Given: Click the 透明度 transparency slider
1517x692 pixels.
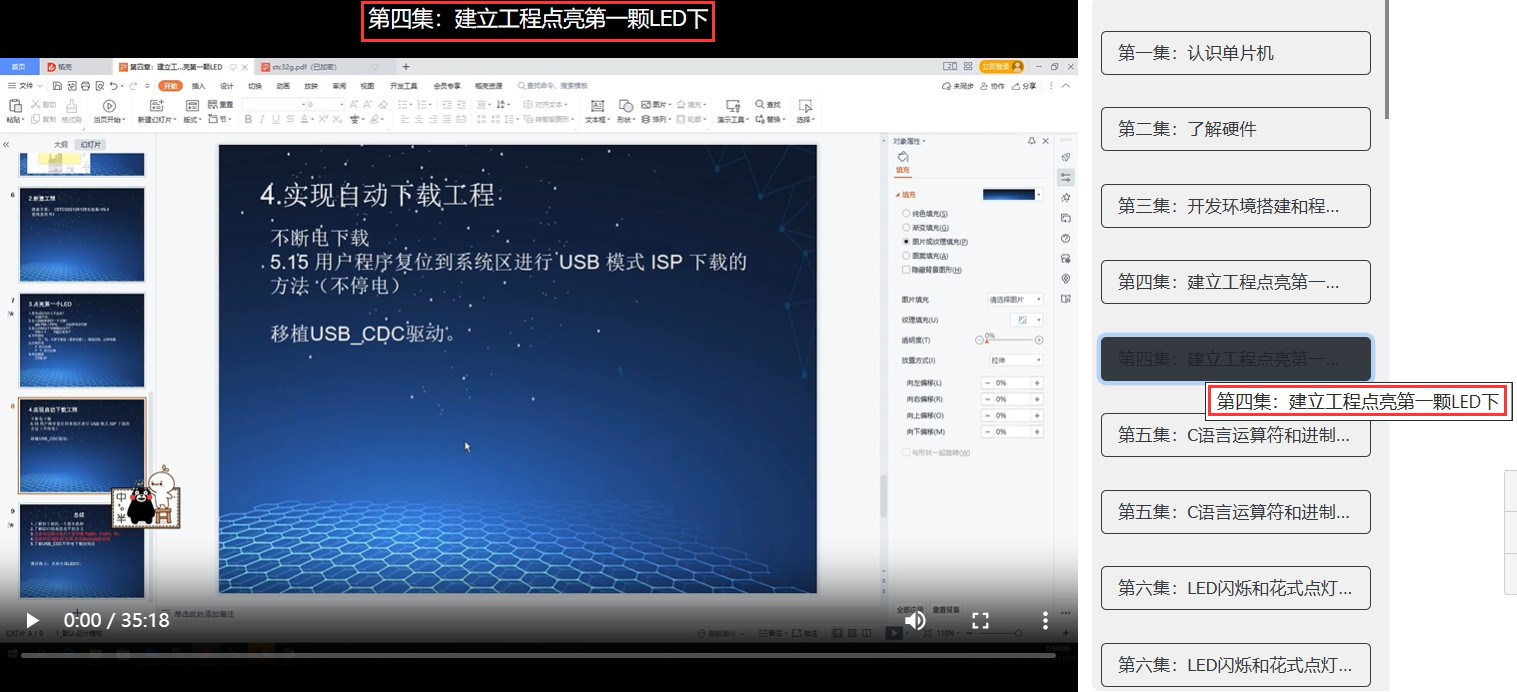Looking at the screenshot, I should [x=1010, y=340].
